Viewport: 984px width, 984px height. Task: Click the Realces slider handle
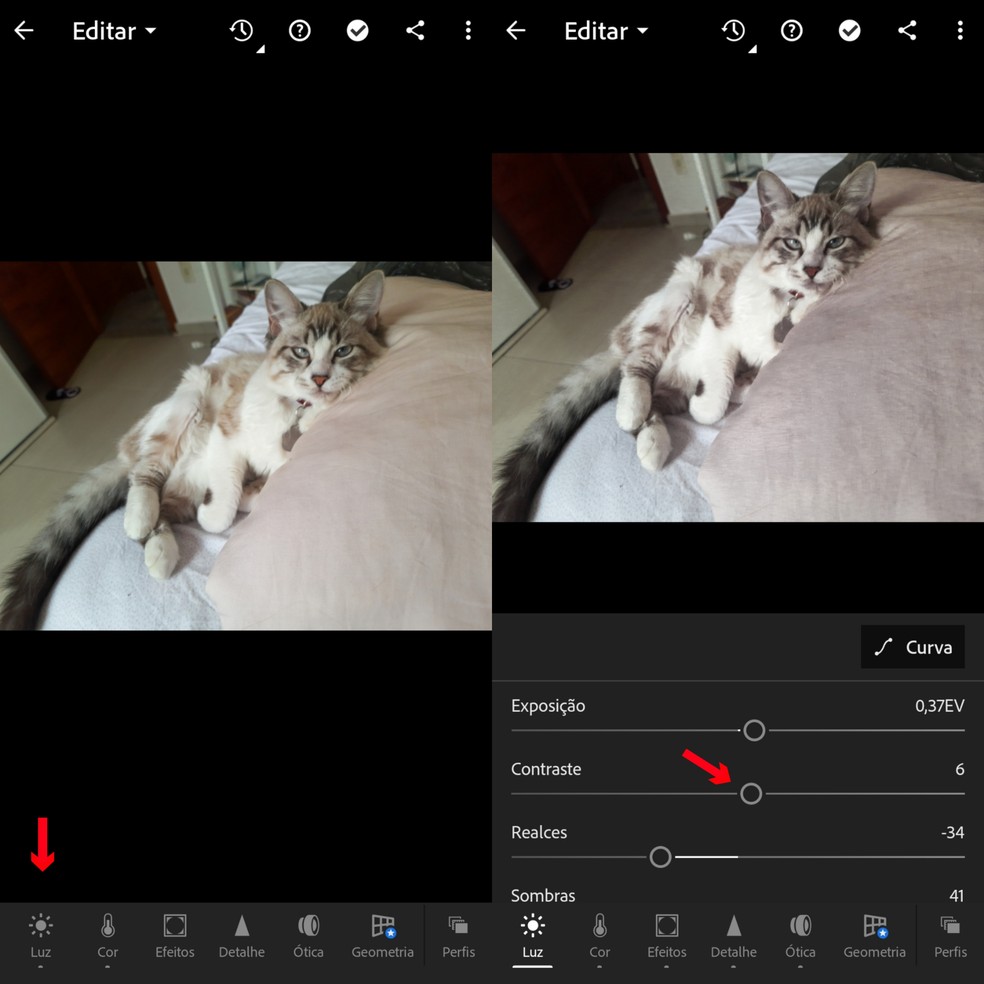click(660, 857)
